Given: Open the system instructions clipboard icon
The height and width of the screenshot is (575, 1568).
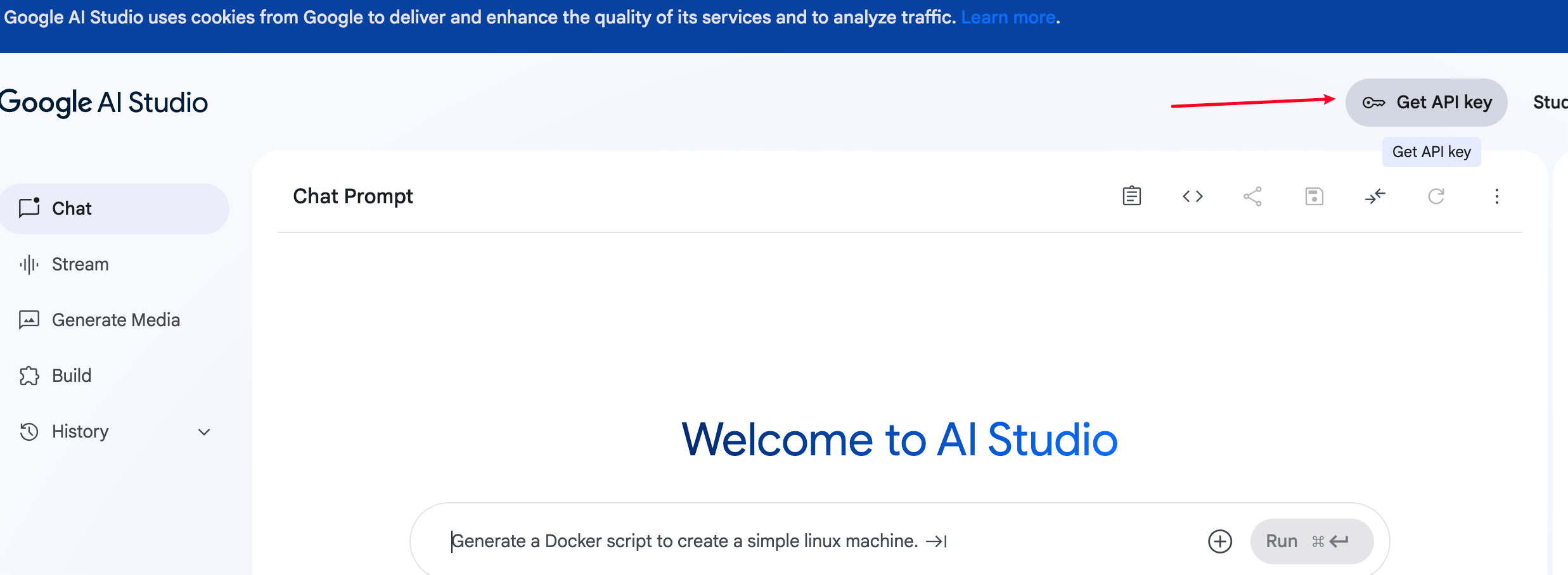Looking at the screenshot, I should [1131, 196].
